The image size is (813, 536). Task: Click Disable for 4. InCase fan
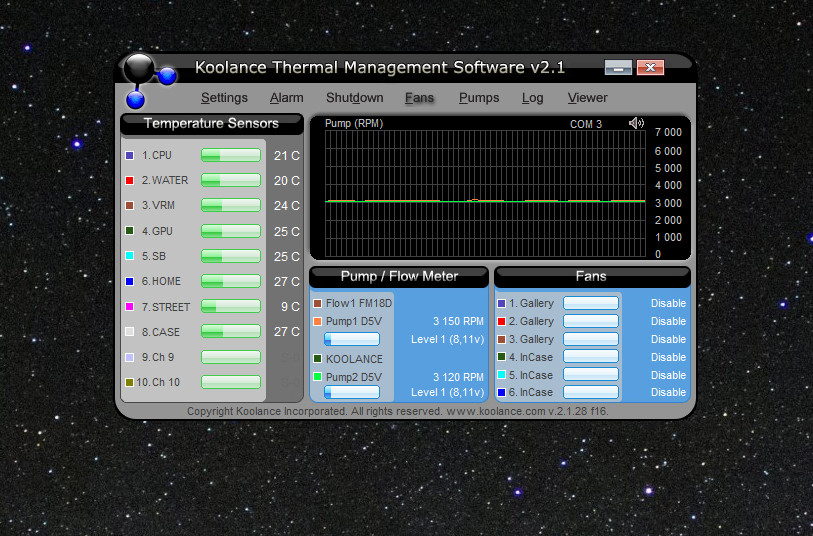click(x=668, y=357)
